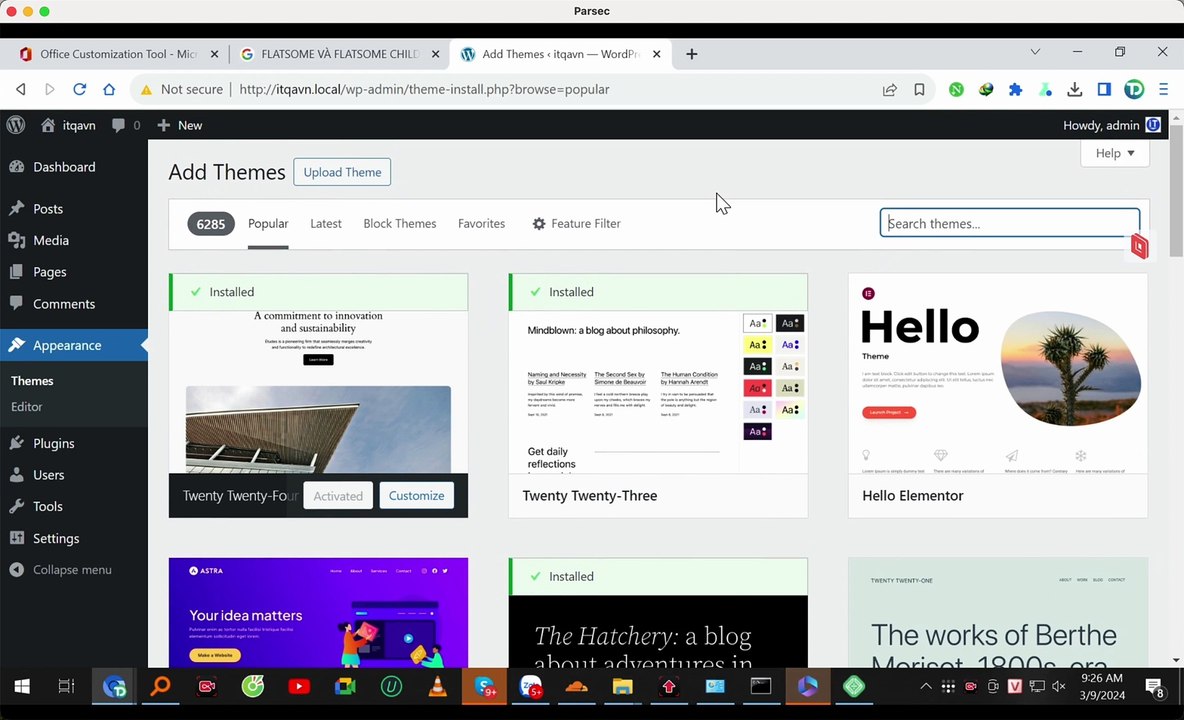This screenshot has width=1184, height=720.
Task: Open browser downloads icon
Action: click(1075, 89)
